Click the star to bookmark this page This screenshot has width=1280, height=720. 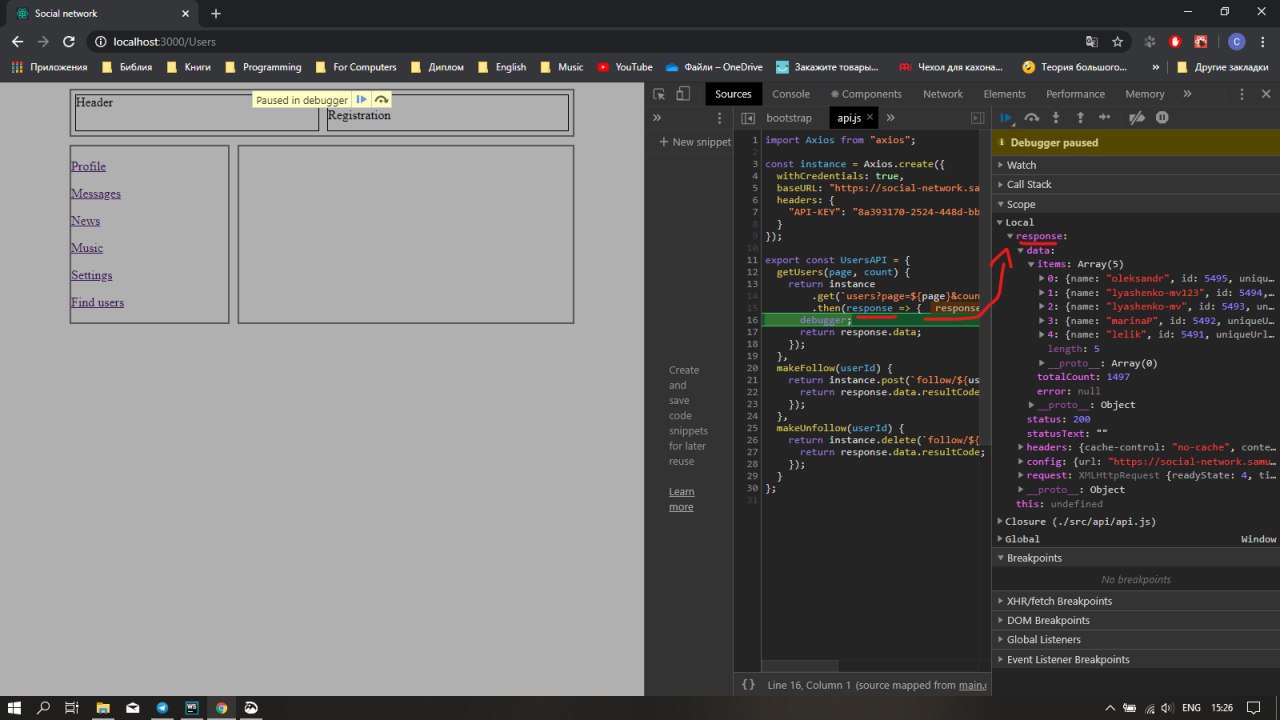1117,42
